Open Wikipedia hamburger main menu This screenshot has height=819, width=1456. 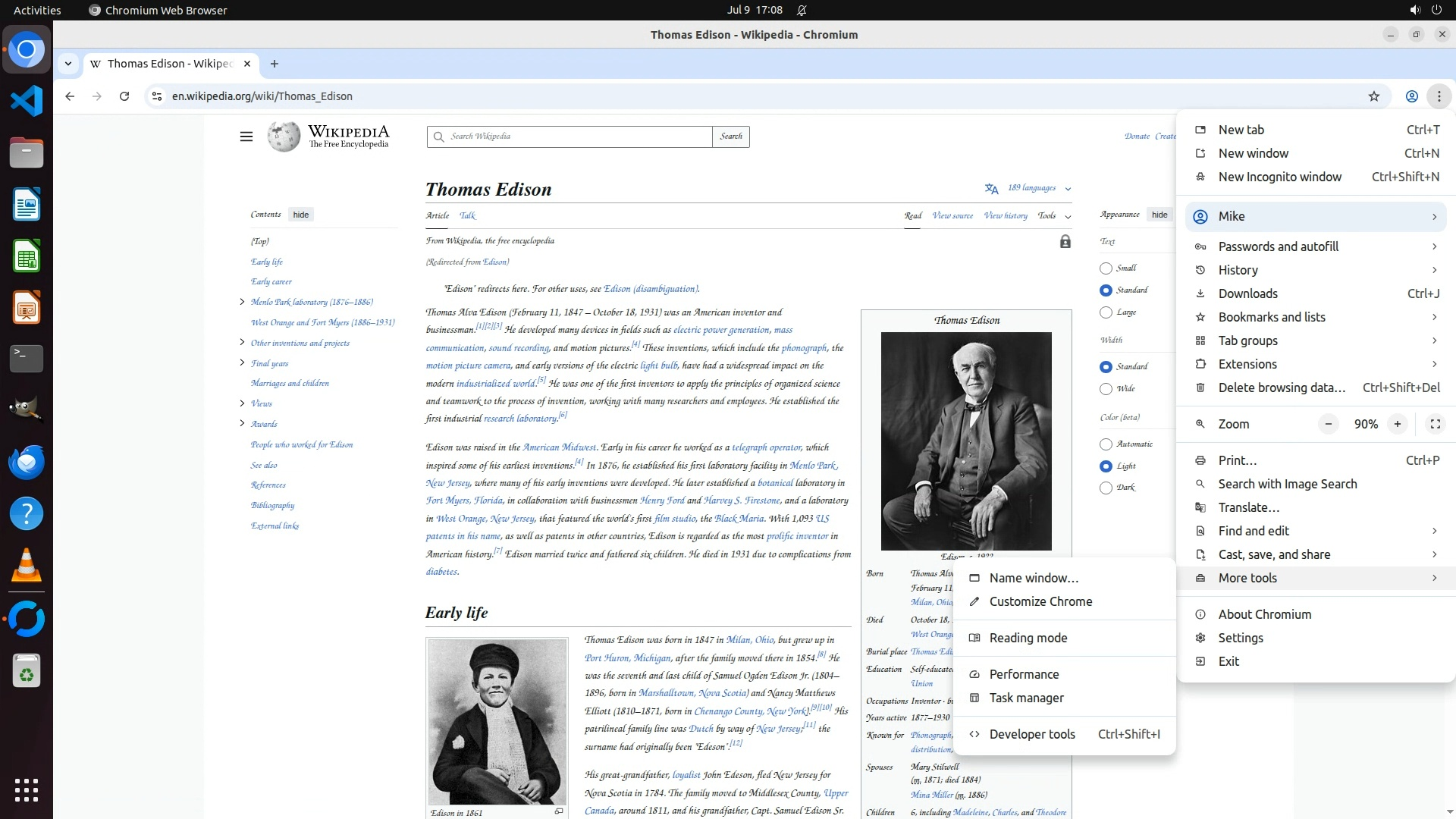246,136
